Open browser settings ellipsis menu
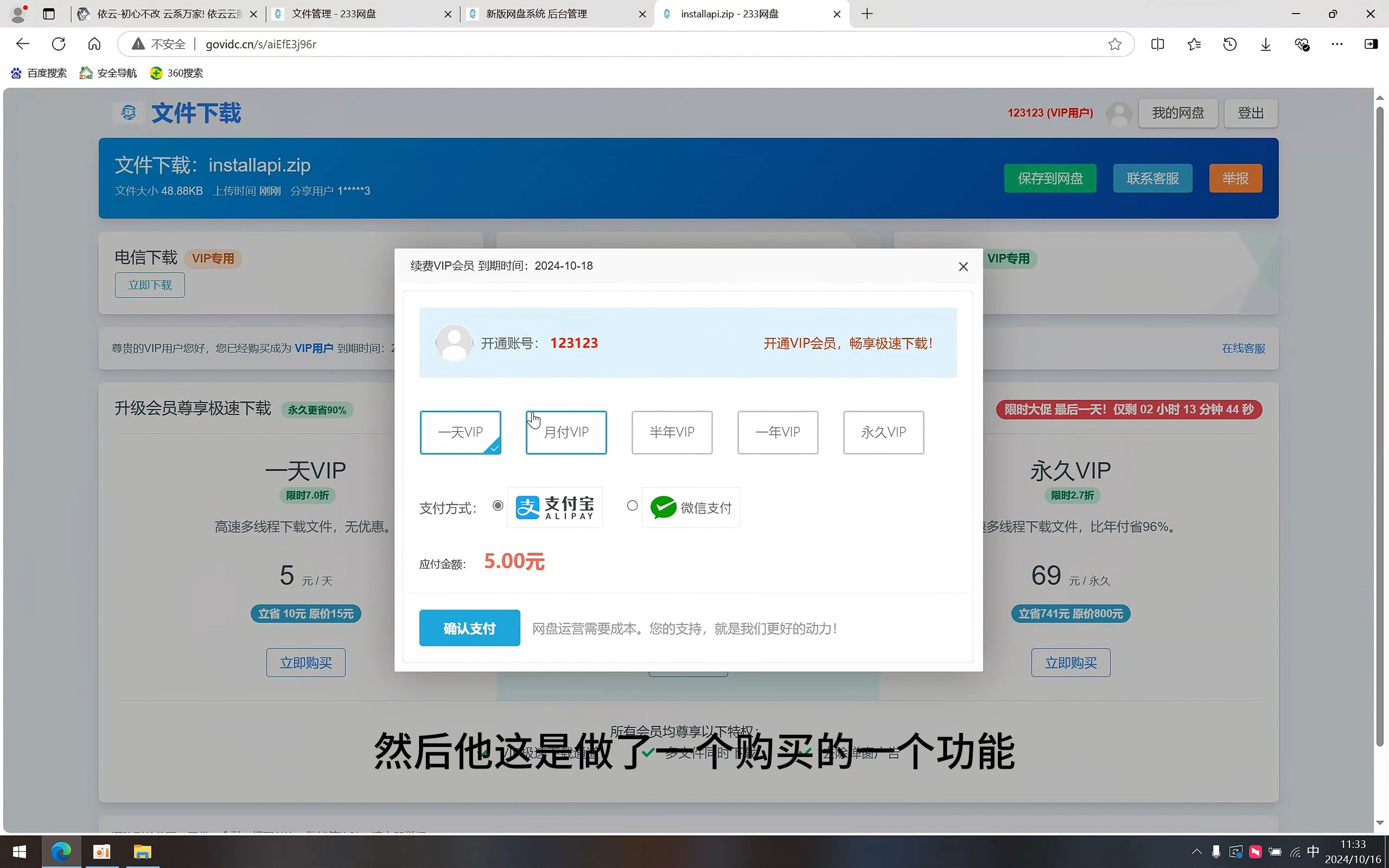1389x868 pixels. [1337, 44]
